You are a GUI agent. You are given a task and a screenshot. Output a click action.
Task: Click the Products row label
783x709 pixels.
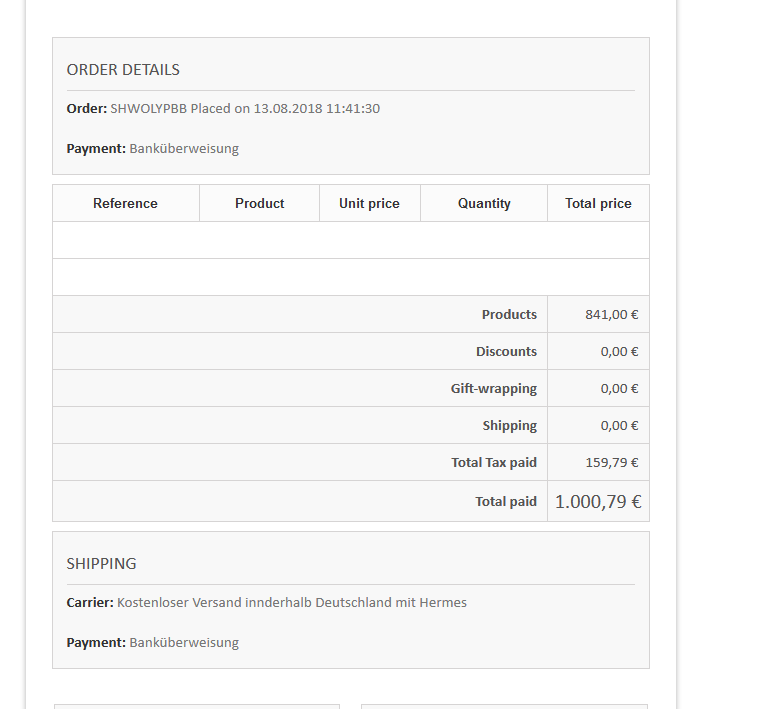[x=509, y=314]
